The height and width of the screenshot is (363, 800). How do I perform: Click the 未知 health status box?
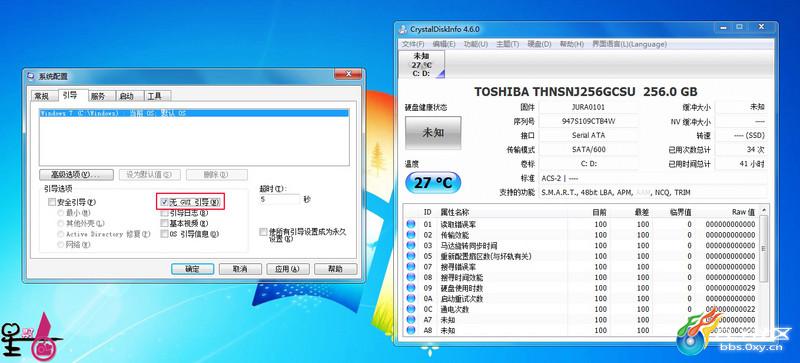pyautogui.click(x=433, y=133)
